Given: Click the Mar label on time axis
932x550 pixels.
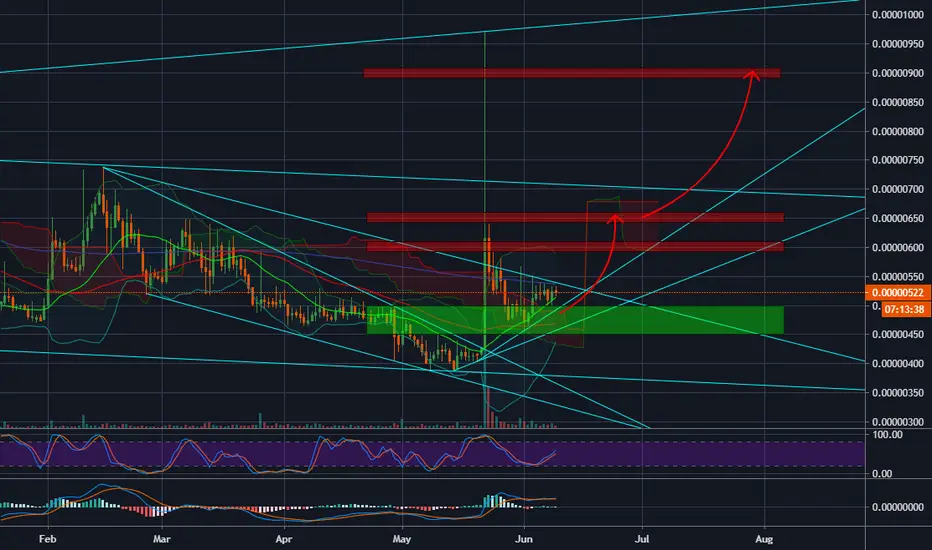Looking at the screenshot, I should pyautogui.click(x=162, y=539).
